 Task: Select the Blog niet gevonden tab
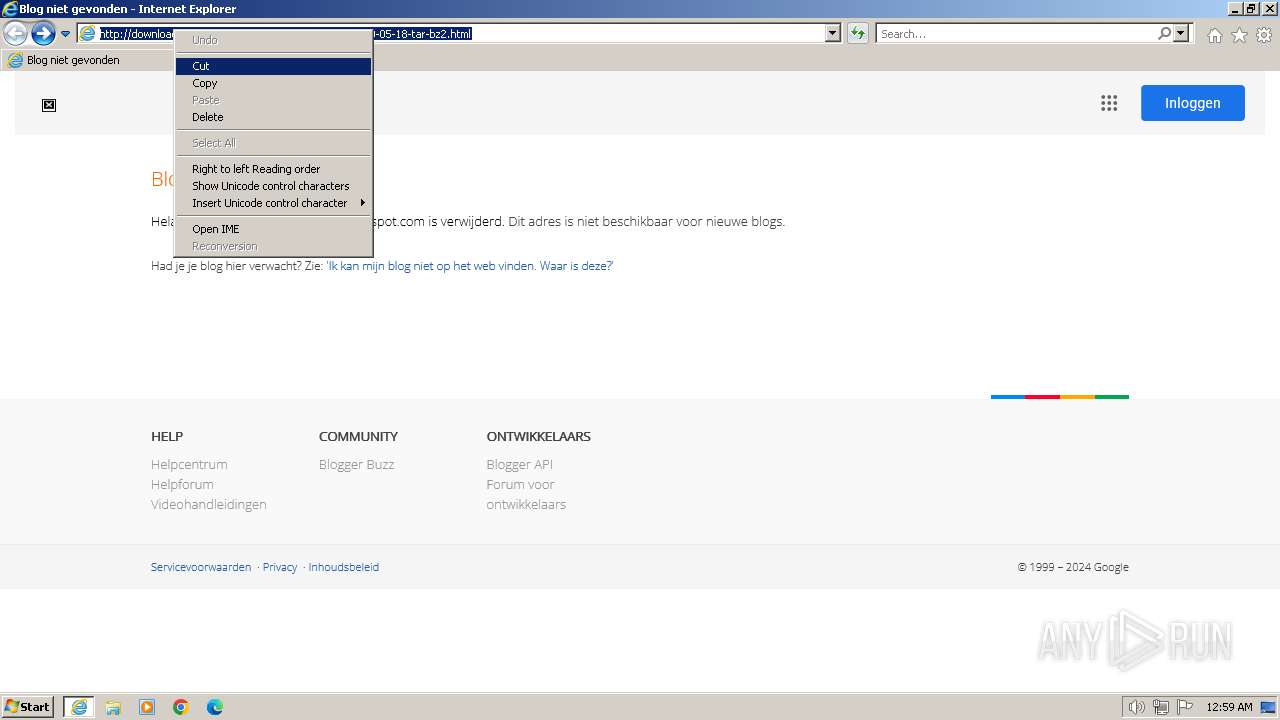[x=65, y=60]
